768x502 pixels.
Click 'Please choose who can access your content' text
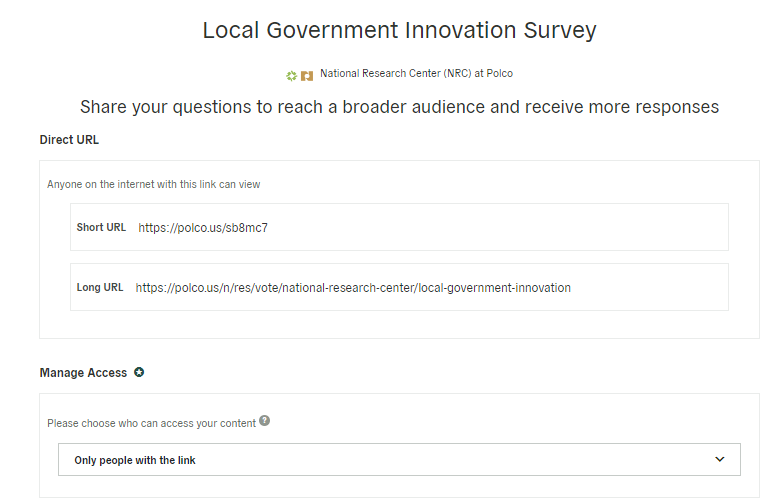[151, 423]
